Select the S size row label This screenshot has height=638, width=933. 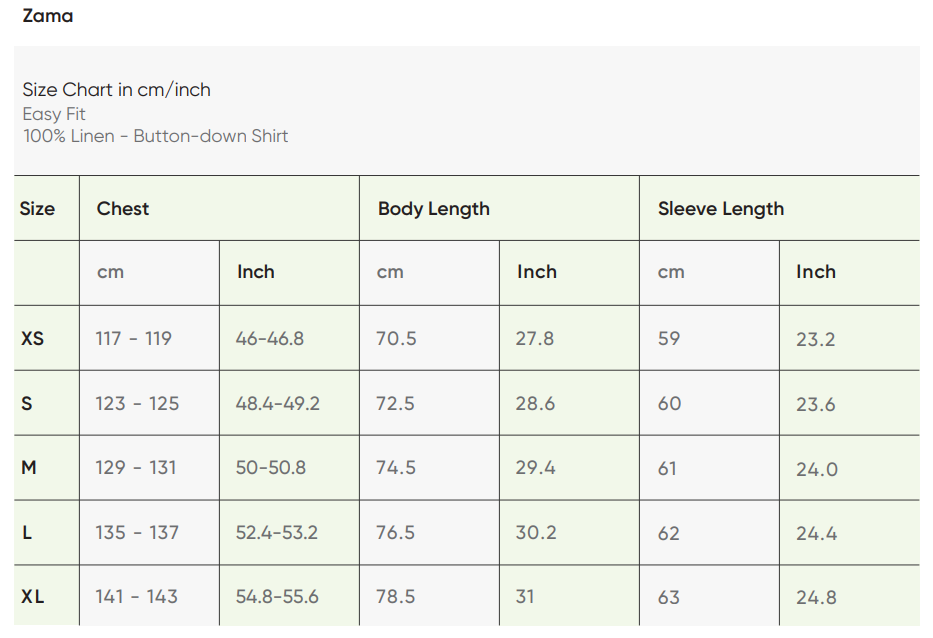tap(27, 404)
